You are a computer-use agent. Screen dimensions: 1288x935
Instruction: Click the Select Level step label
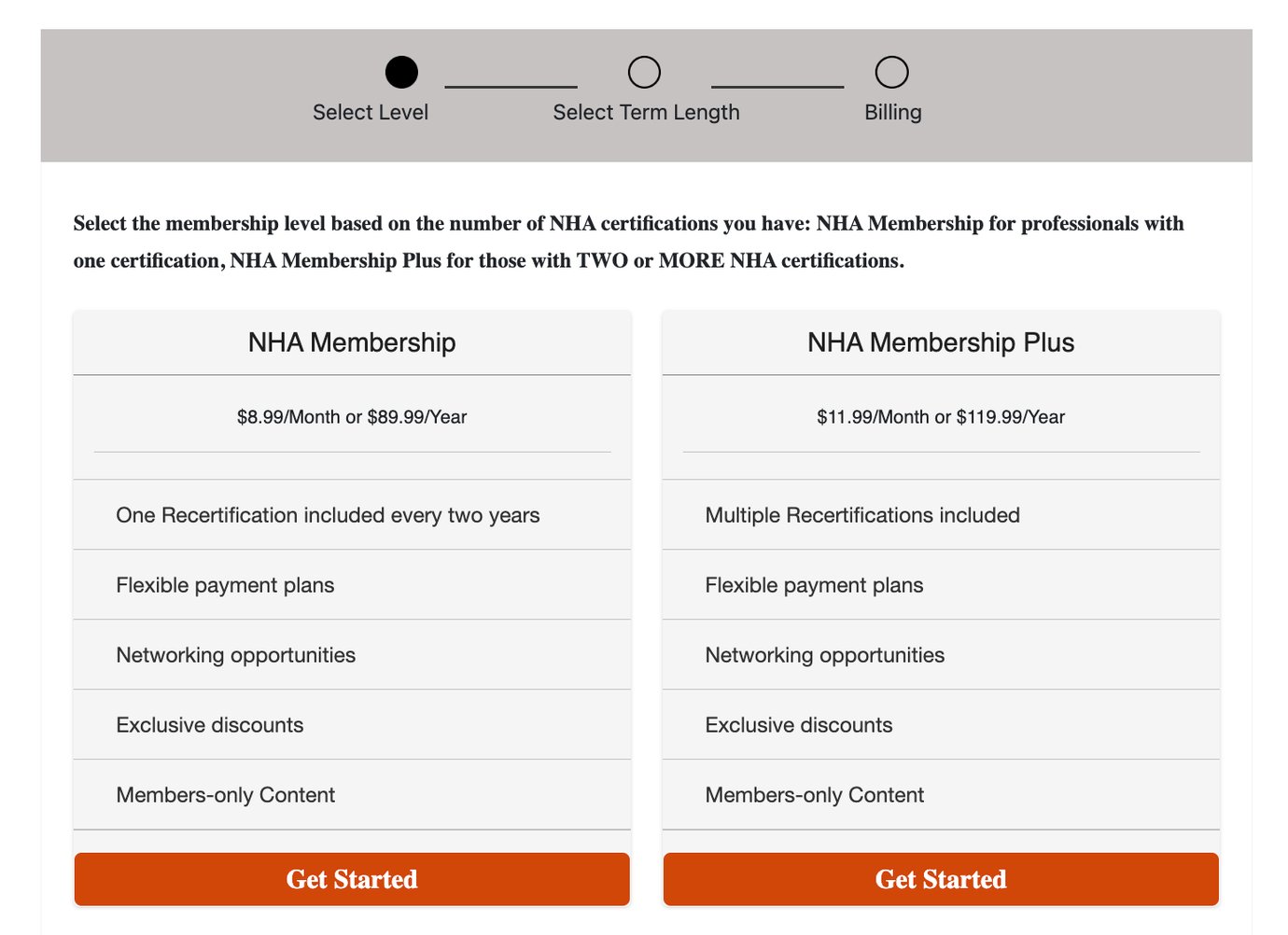click(x=370, y=112)
